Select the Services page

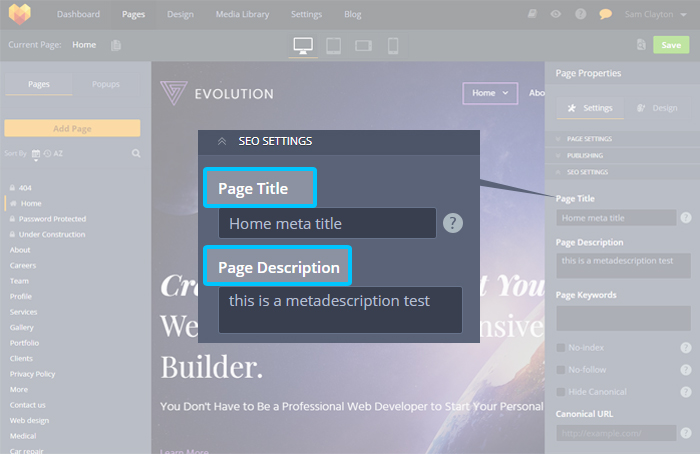click(x=23, y=312)
